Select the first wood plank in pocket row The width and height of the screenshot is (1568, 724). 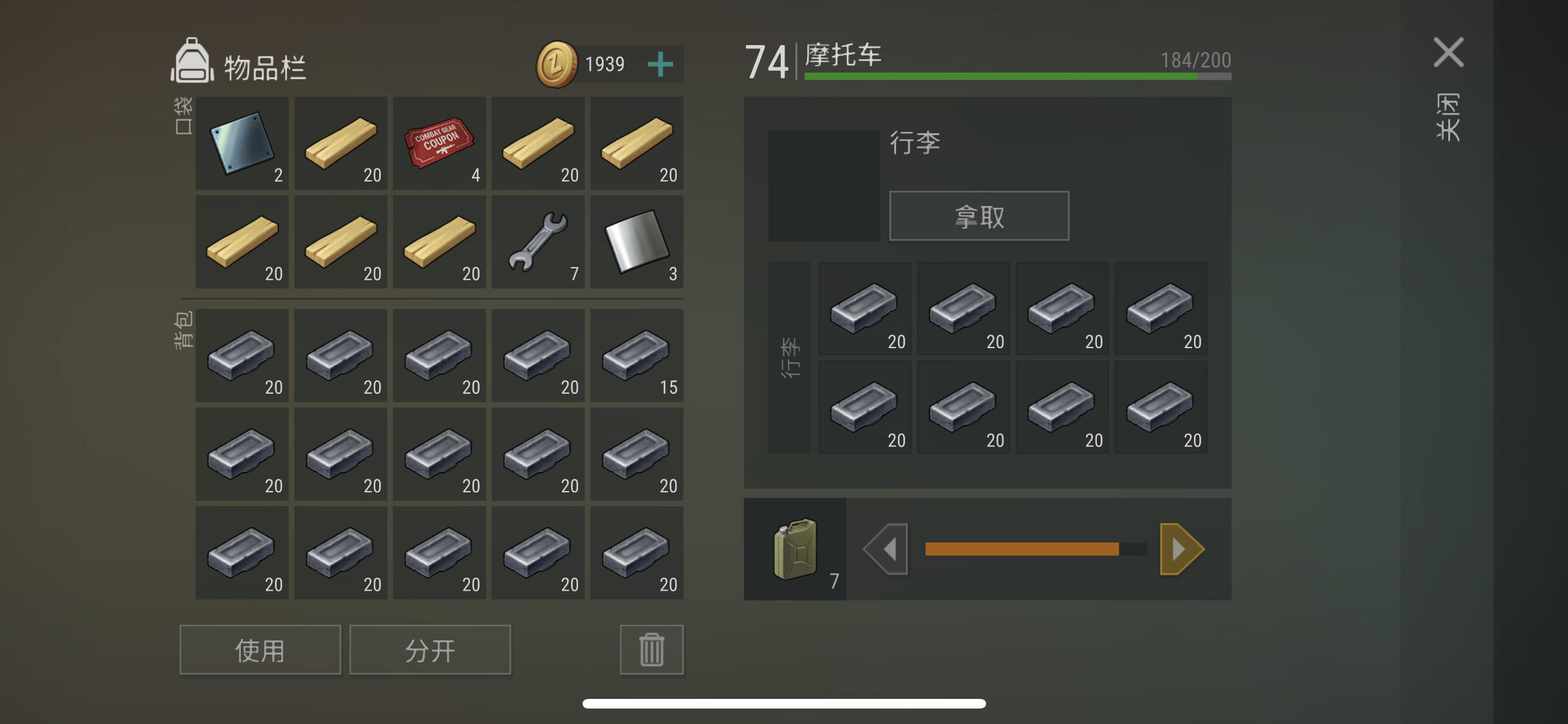pyautogui.click(x=341, y=143)
